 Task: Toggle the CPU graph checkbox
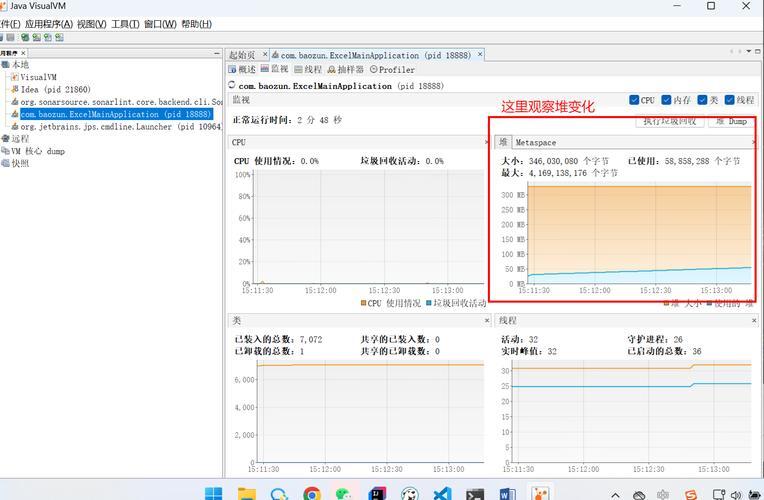pos(634,100)
